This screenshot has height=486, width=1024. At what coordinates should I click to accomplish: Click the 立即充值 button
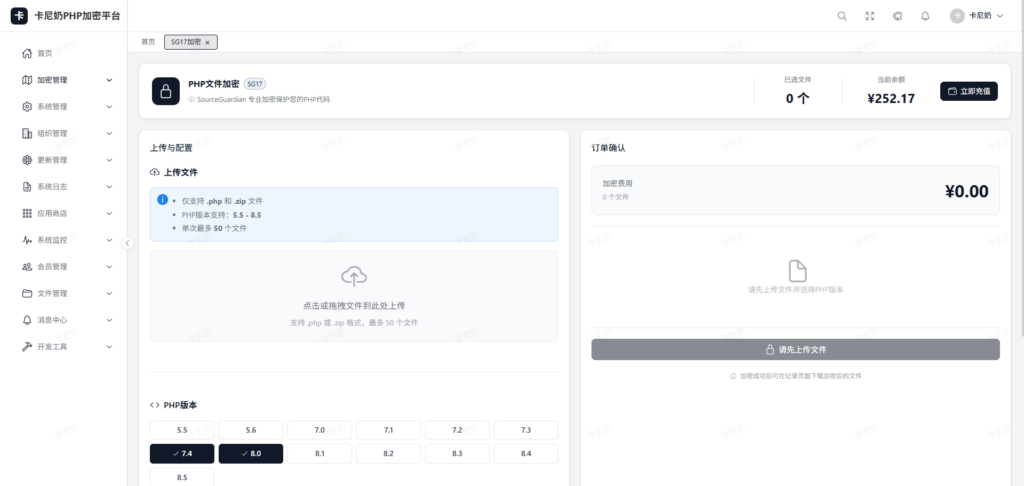pos(968,91)
